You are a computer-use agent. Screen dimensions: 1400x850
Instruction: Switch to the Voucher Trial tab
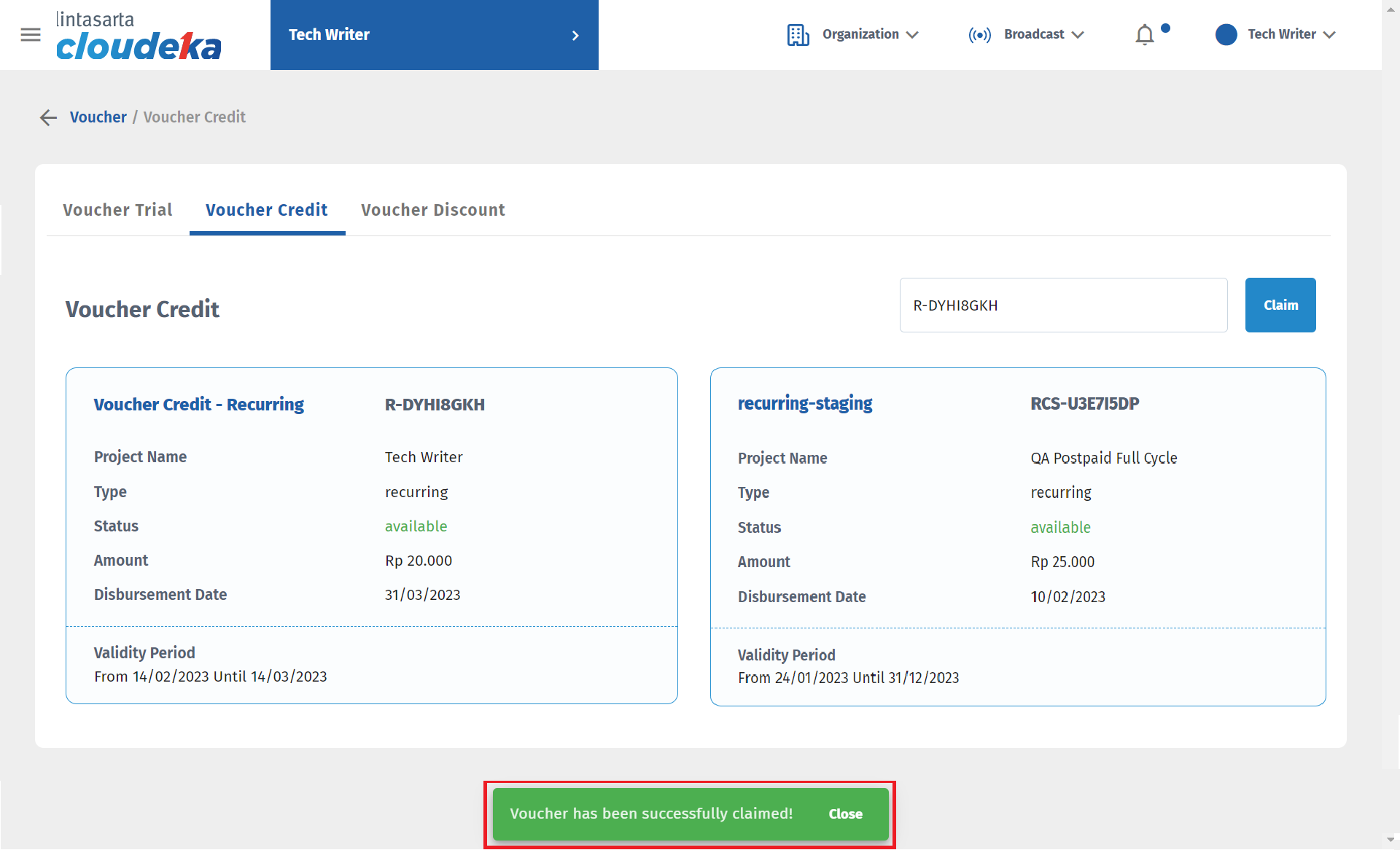click(117, 210)
